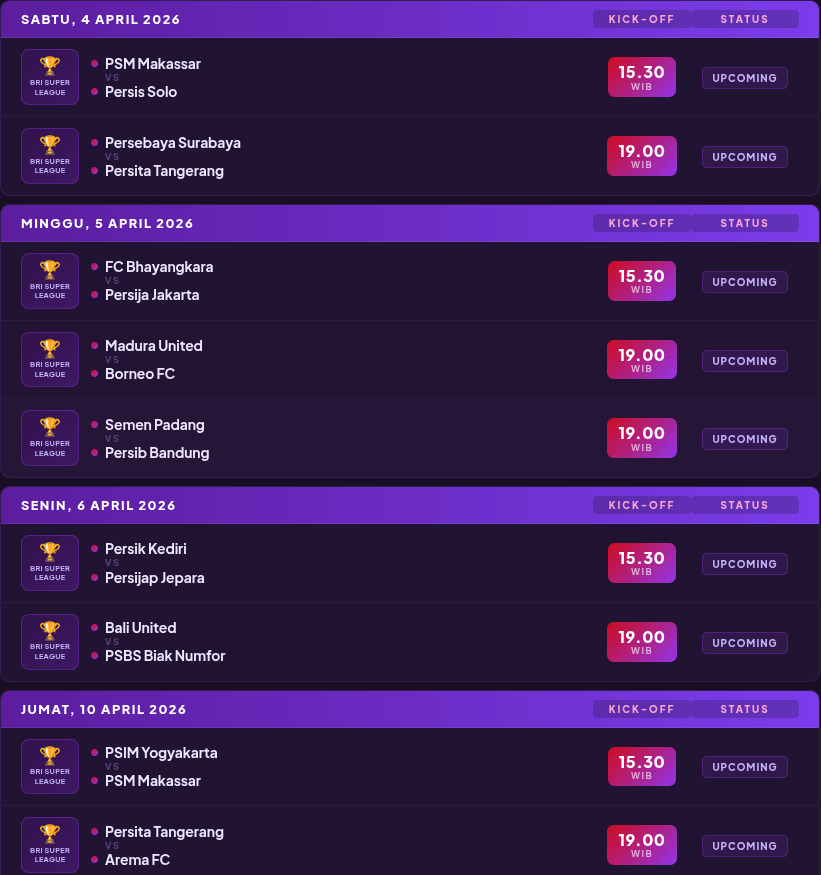The height and width of the screenshot is (875, 821).
Task: Click the Madura United vs Borneo FC match row
Action: click(410, 359)
